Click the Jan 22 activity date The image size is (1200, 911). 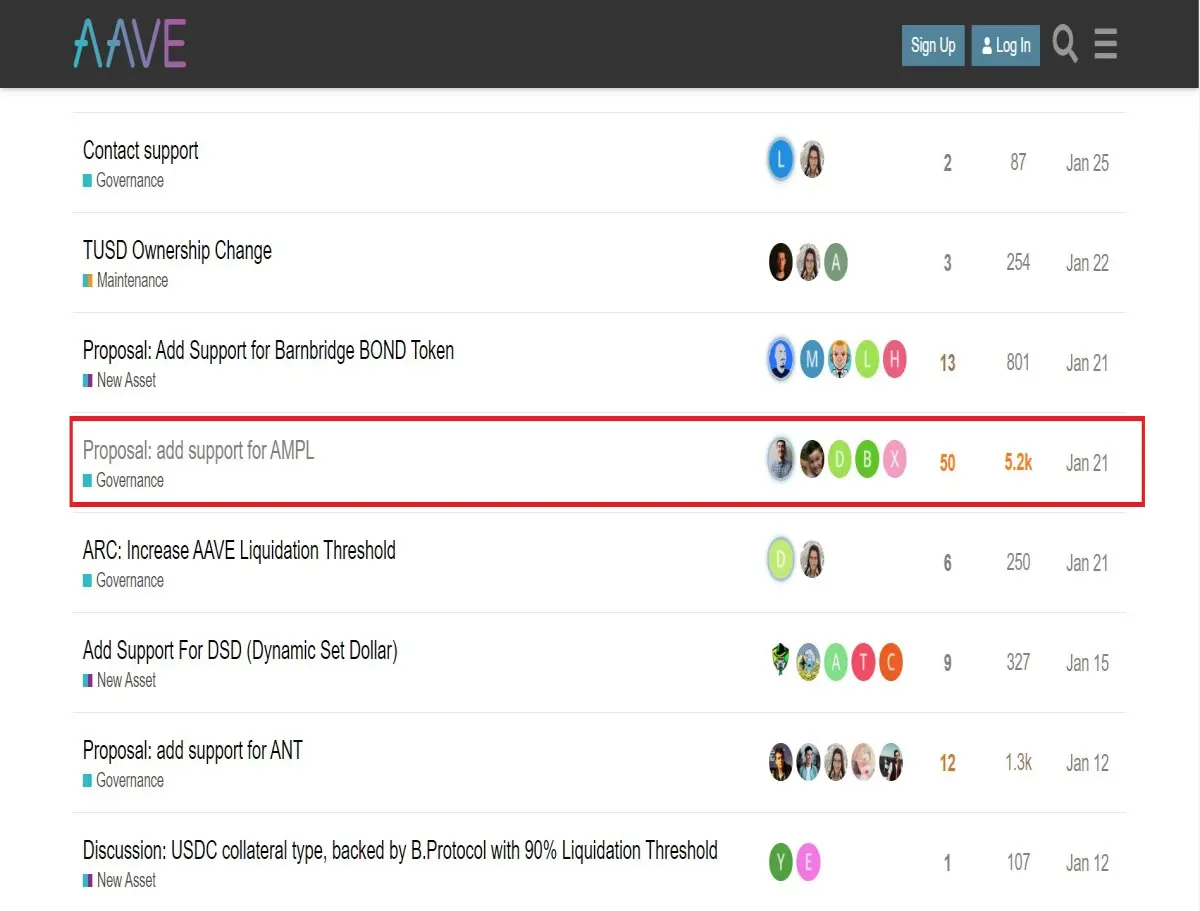pos(1087,263)
